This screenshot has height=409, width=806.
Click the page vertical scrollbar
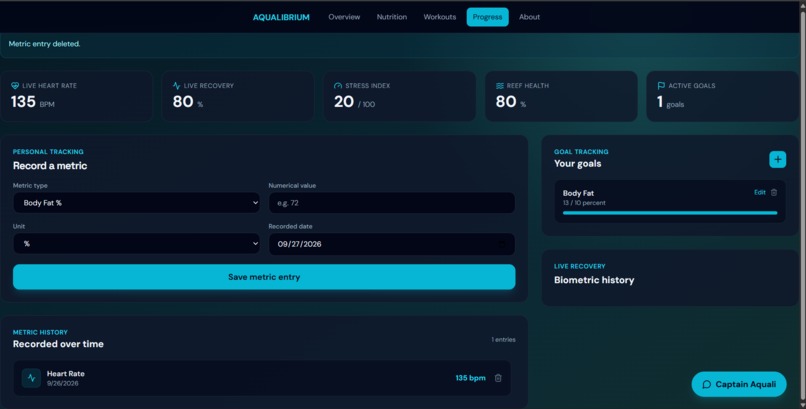pos(802,204)
